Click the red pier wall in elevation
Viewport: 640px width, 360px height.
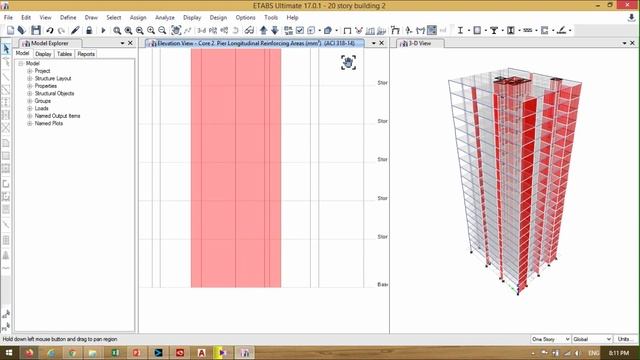(x=236, y=168)
